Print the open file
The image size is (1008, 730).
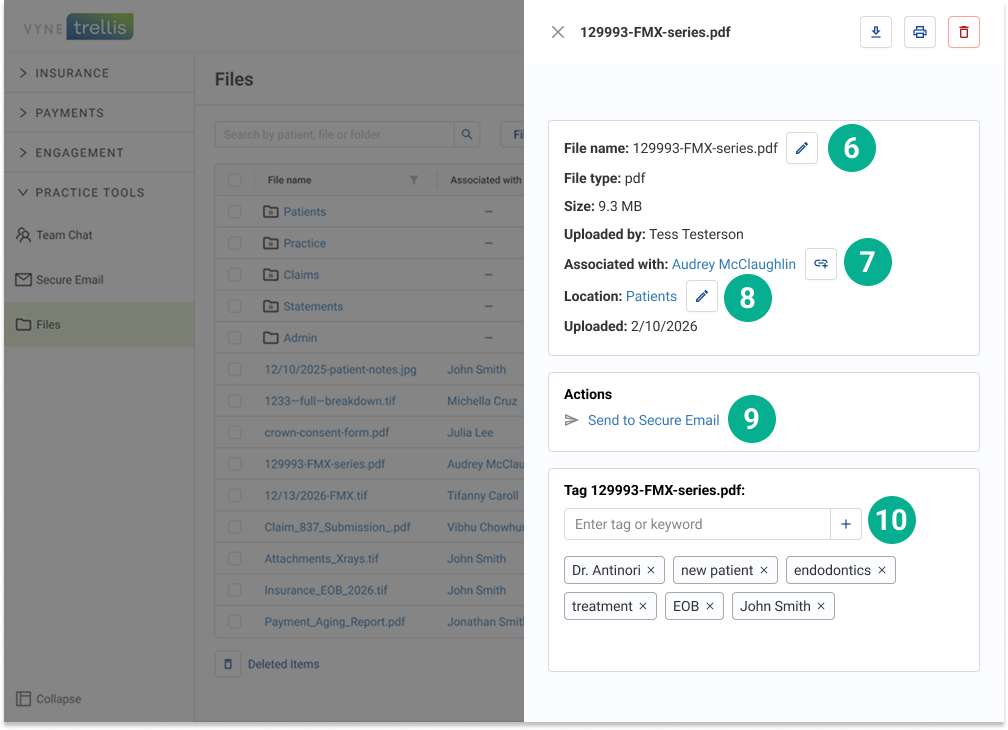919,32
